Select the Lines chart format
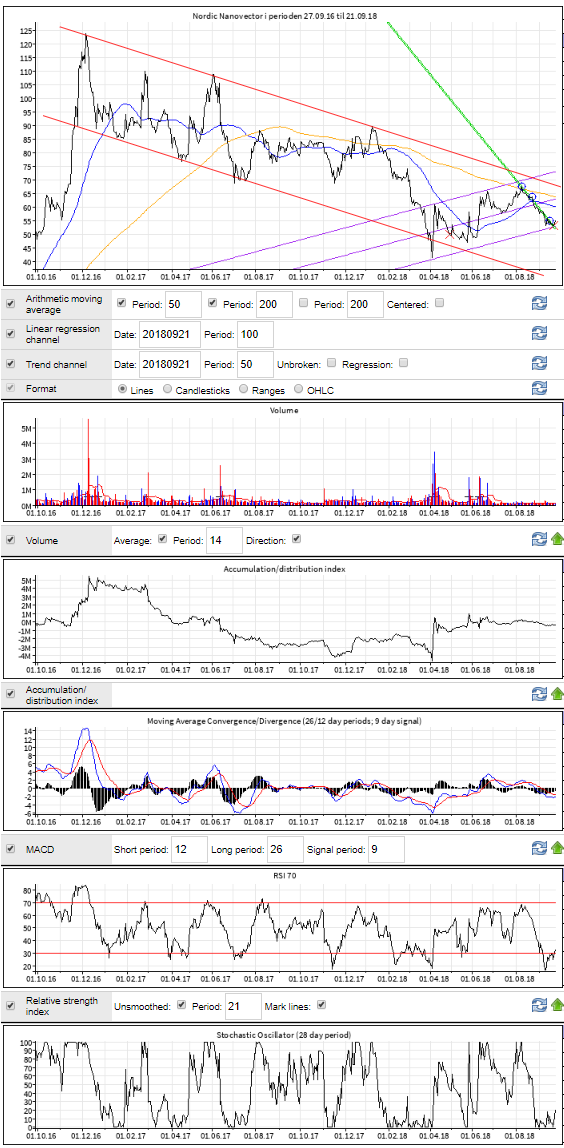 click(x=122, y=390)
